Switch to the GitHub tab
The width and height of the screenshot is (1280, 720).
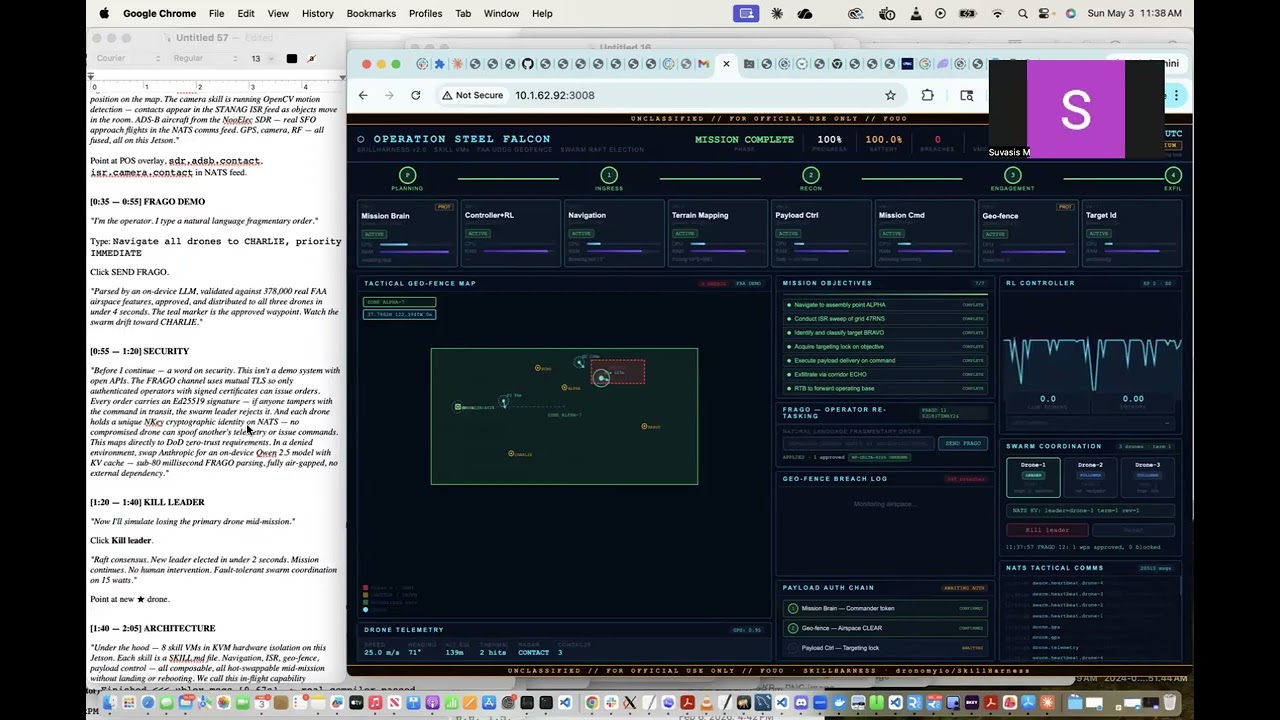tap(527, 64)
